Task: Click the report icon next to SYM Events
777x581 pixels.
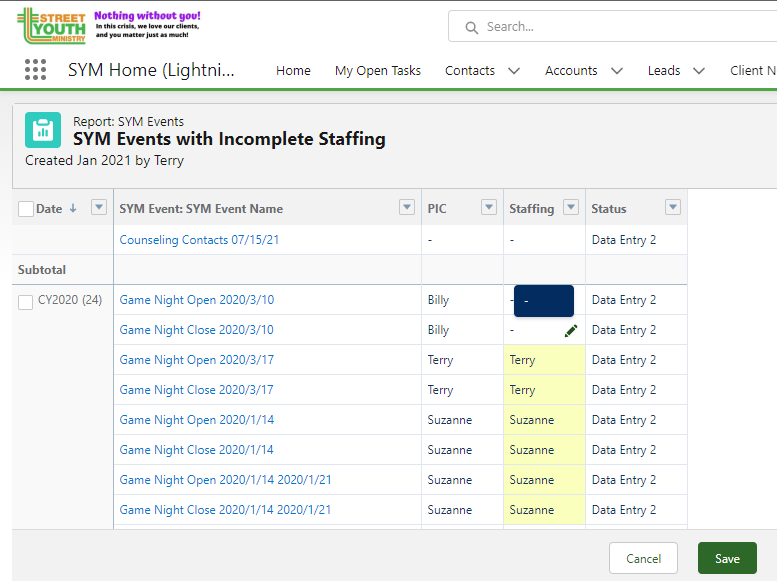Action: (43, 130)
